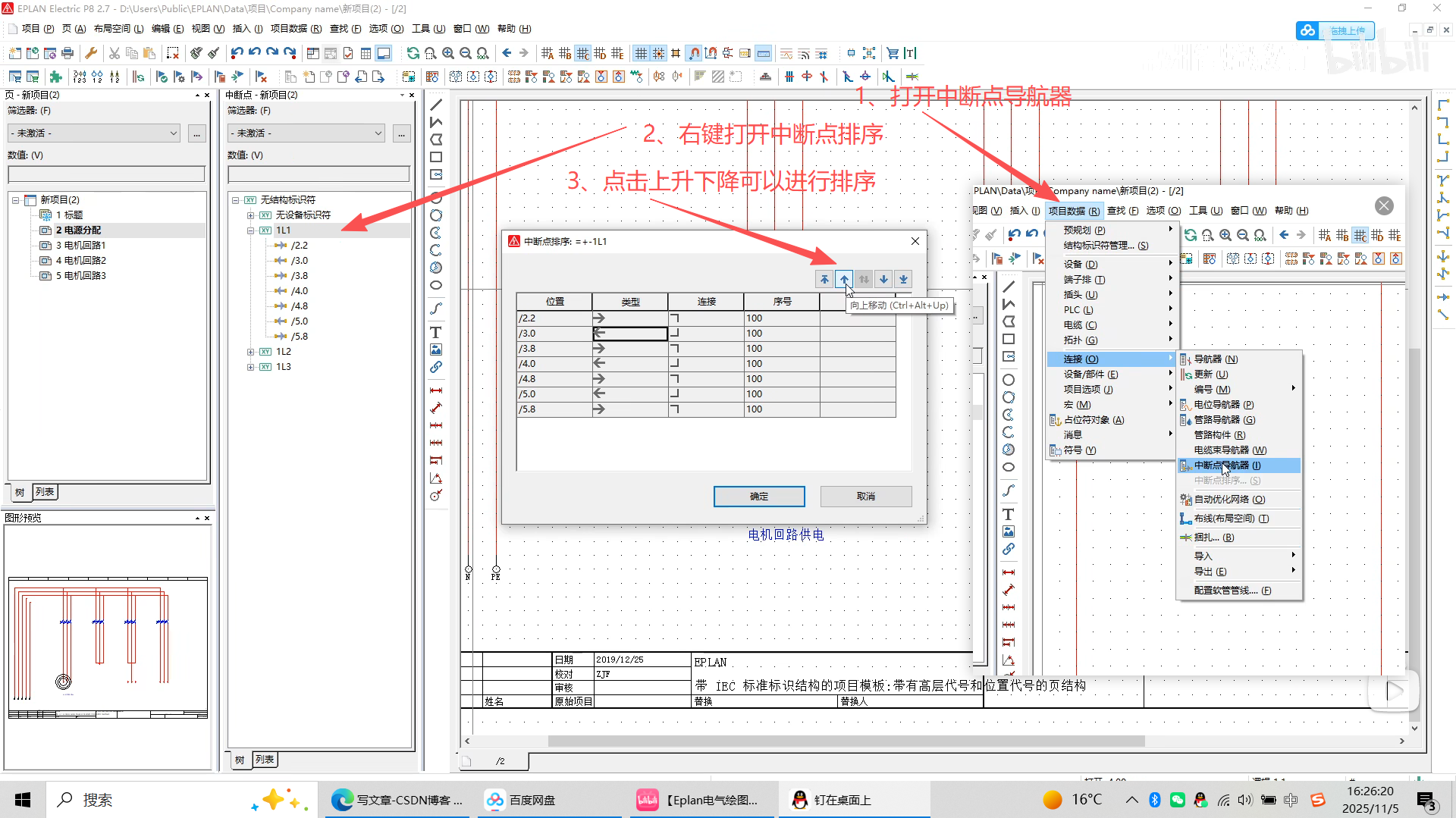This screenshot has height=818, width=1456.
Task: Click the first undo arrow icon
Action: point(237,53)
